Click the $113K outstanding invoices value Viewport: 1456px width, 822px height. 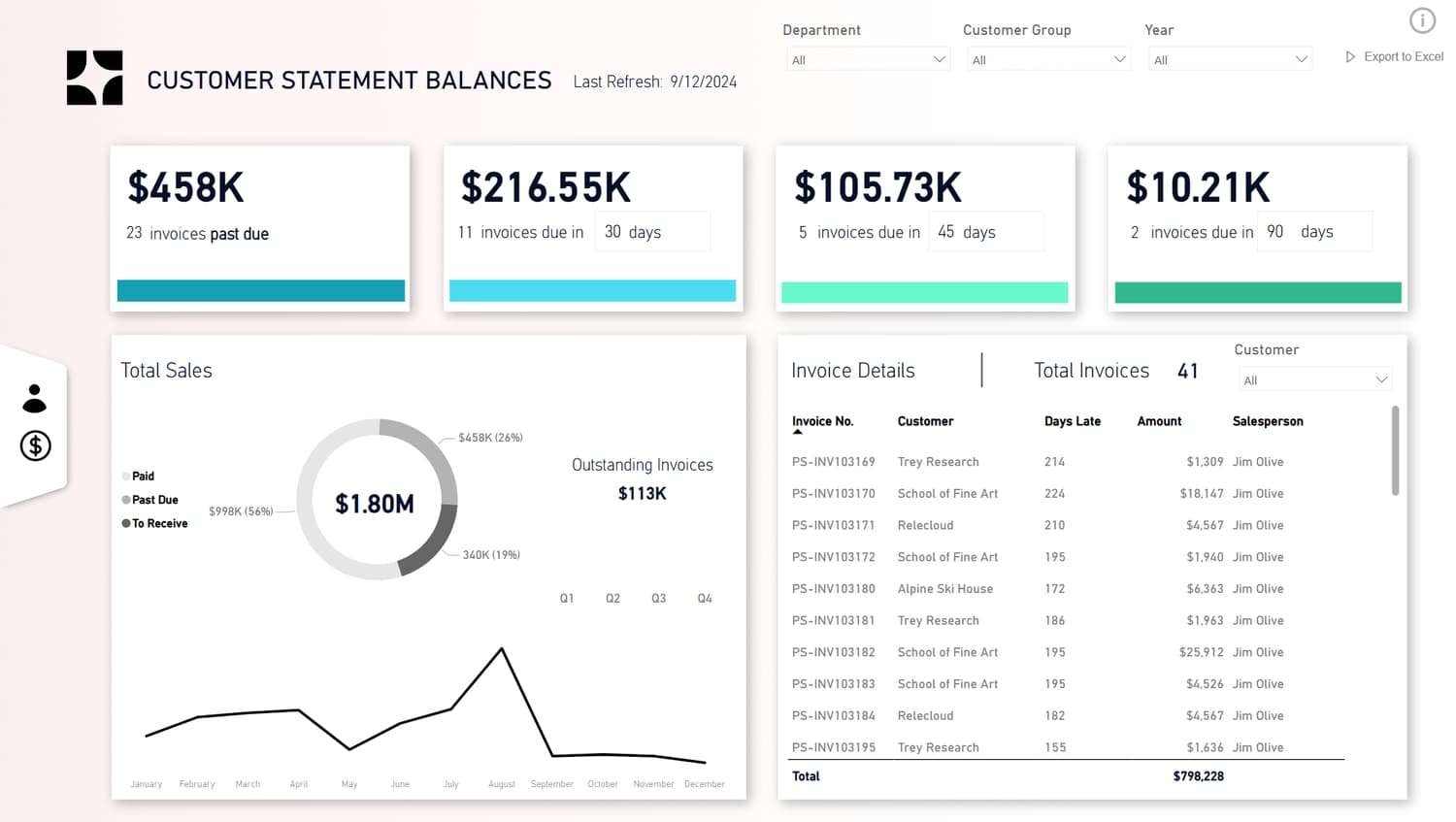(x=643, y=493)
